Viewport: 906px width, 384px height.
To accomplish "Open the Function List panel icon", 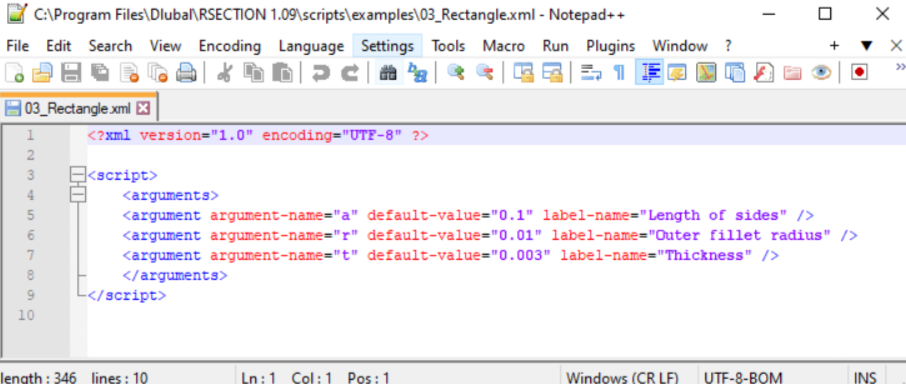I will [763, 73].
